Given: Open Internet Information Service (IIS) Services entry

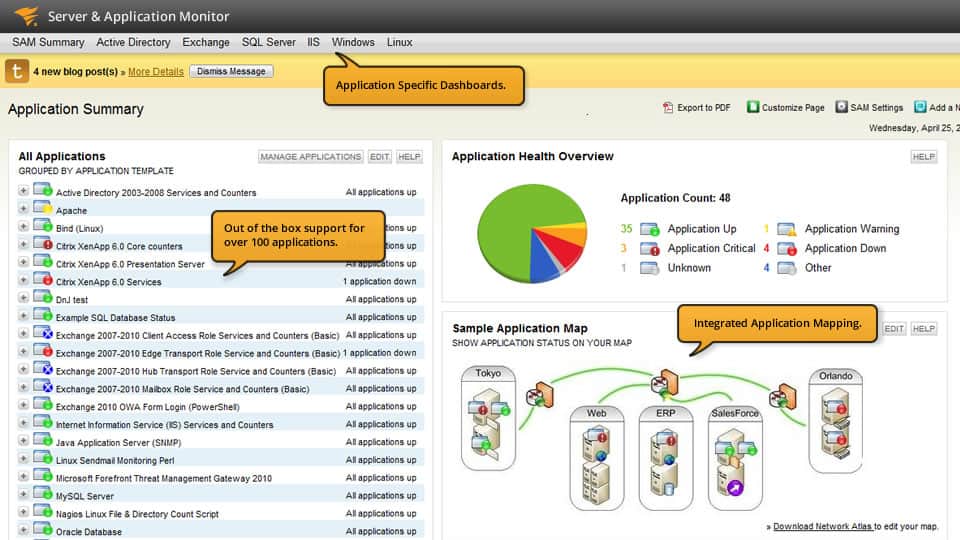Looking at the screenshot, I should click(x=165, y=425).
